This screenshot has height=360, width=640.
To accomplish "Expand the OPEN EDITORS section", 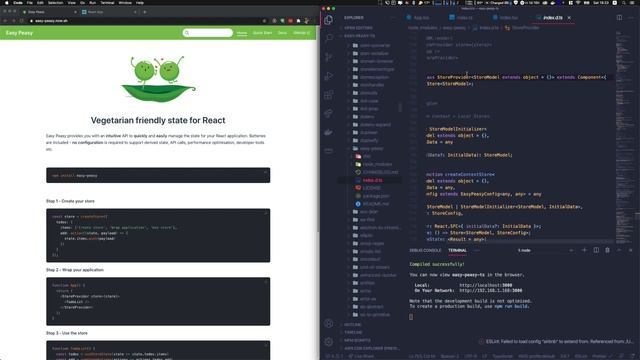I will point(358,28).
